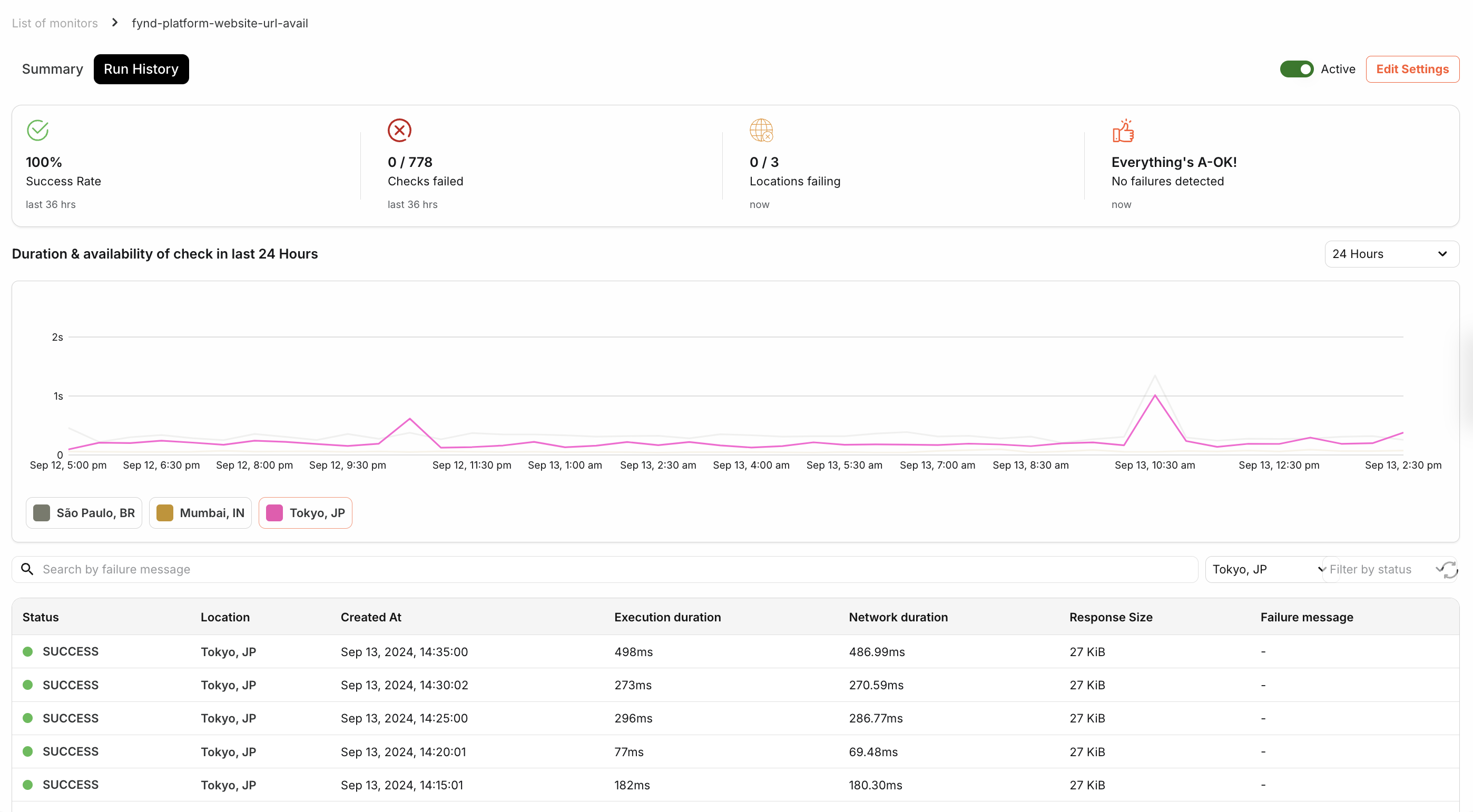This screenshot has height=812, width=1473.
Task: Click the globe locations failing icon
Action: [x=762, y=130]
